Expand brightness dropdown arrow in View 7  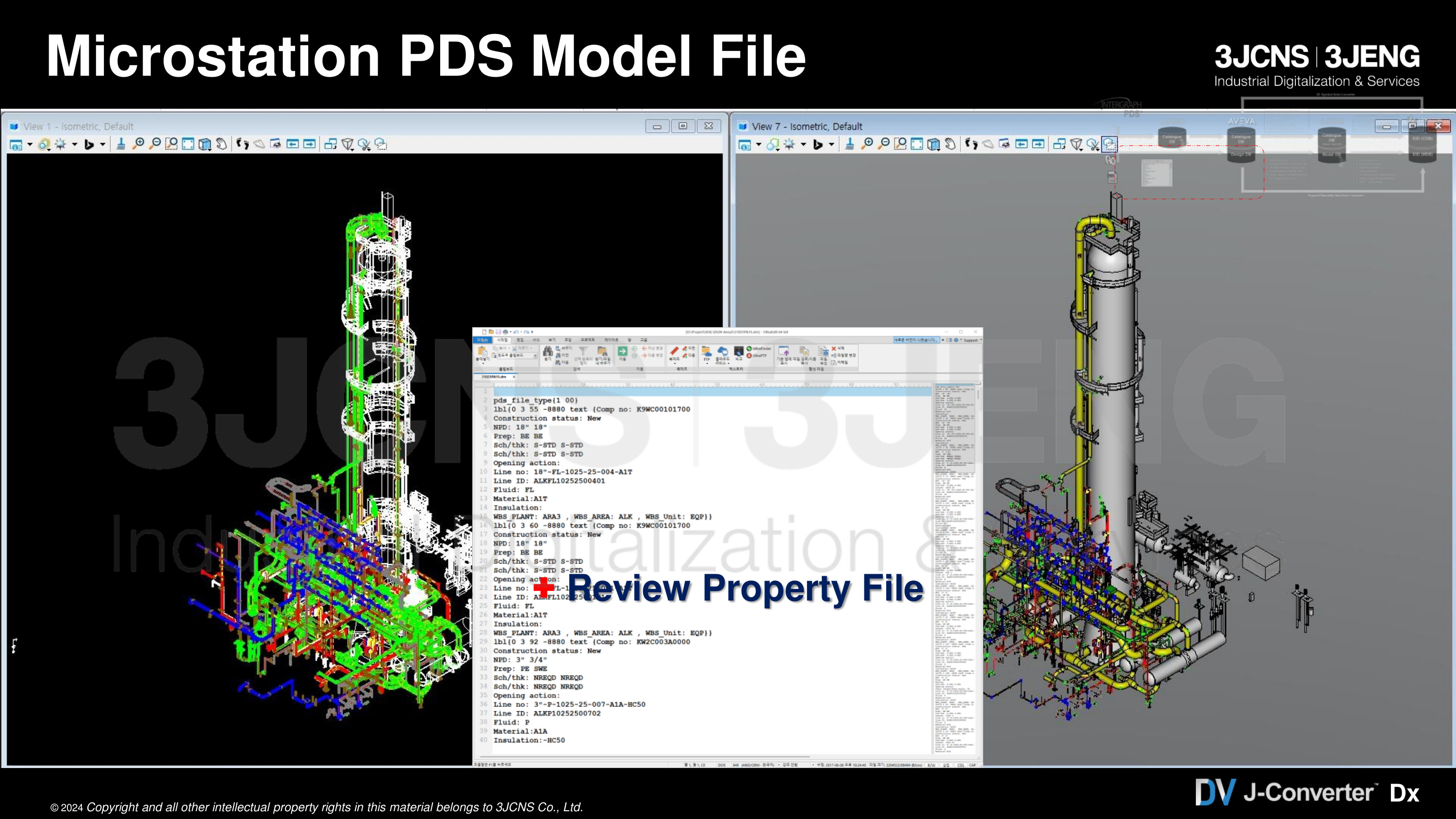click(803, 145)
